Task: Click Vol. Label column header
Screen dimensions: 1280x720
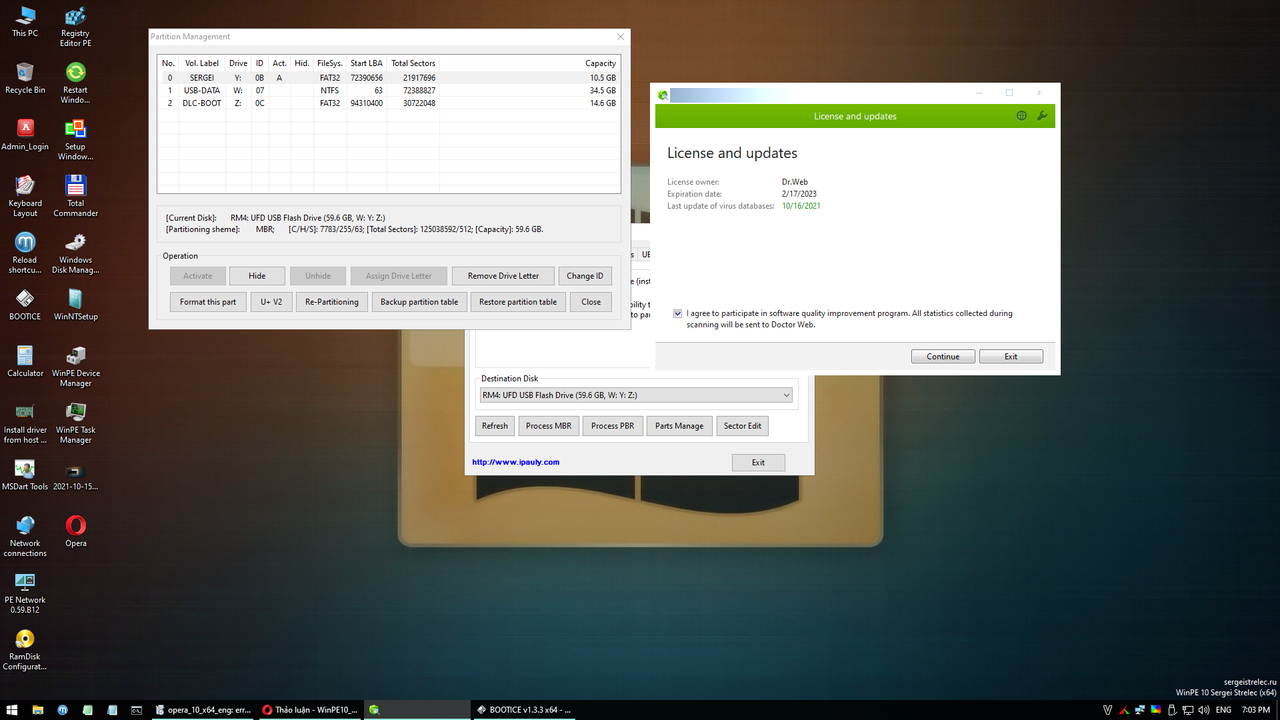Action: point(202,63)
